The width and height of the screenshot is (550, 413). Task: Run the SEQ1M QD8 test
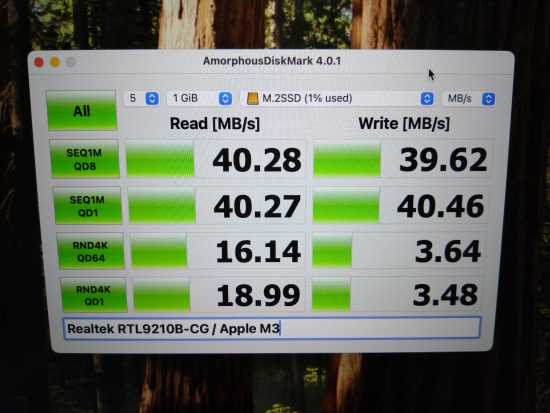tap(85, 159)
